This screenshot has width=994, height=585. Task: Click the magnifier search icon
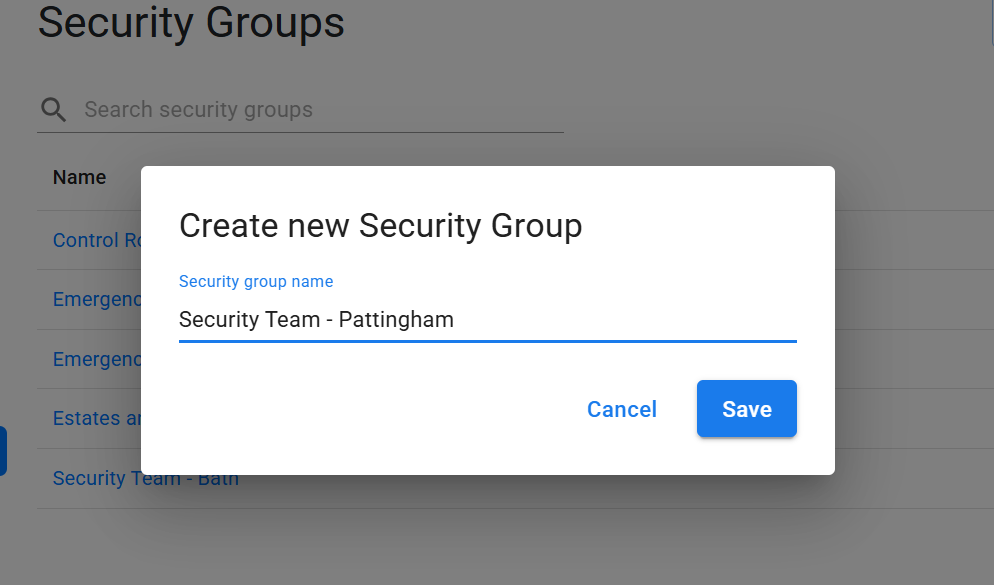point(53,110)
